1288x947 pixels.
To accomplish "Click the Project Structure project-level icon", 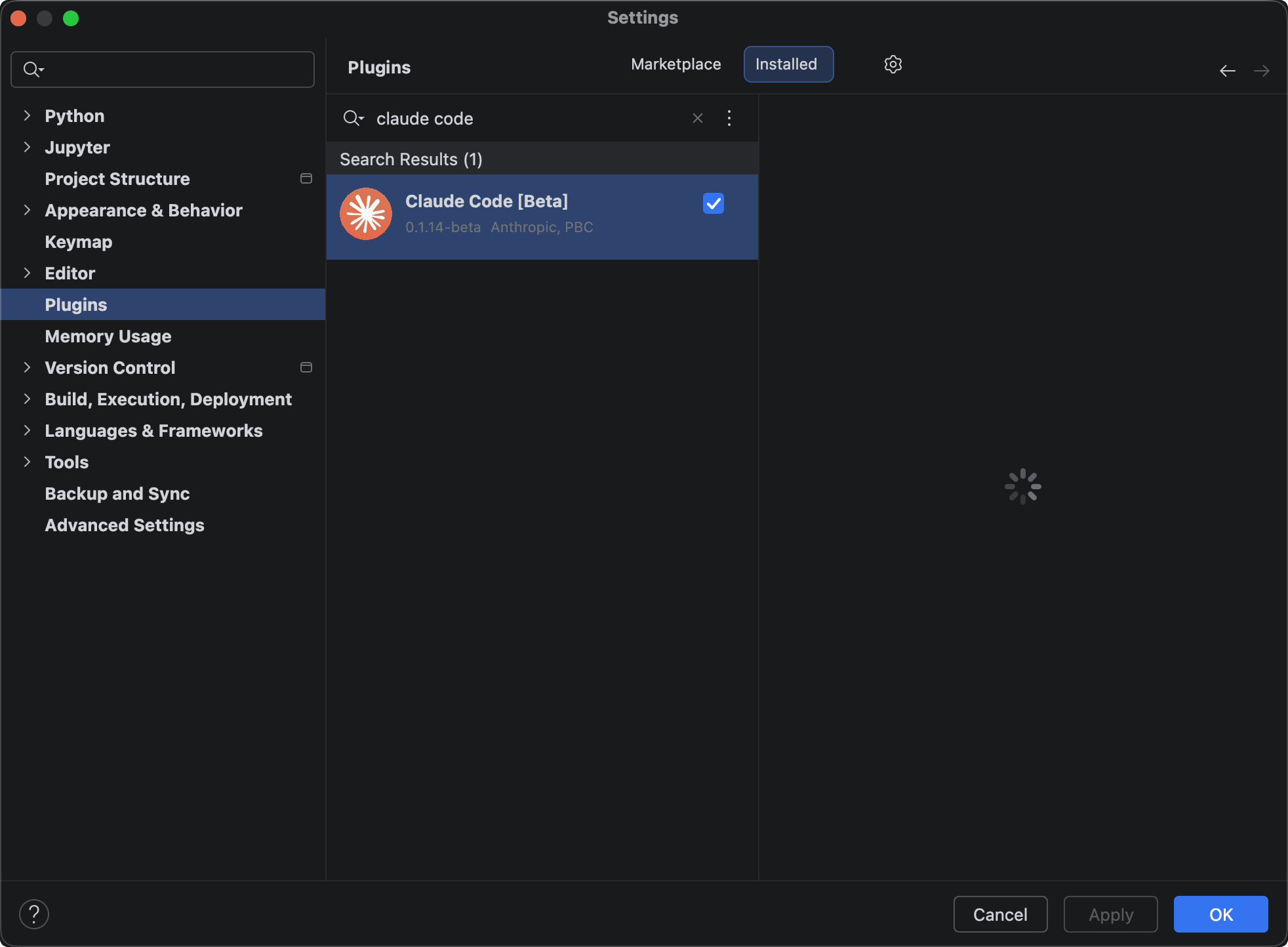I will click(306, 178).
